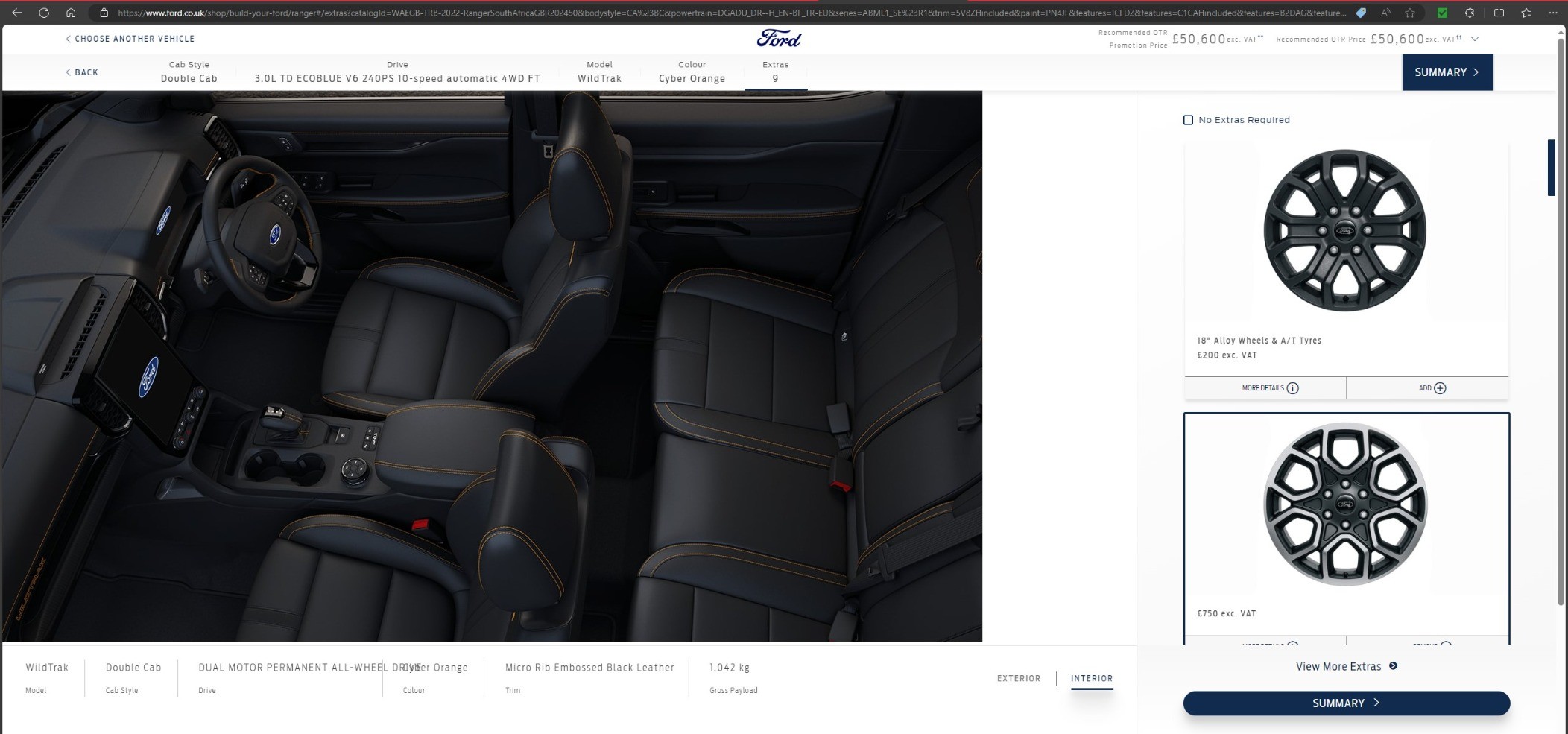Click the plus icon to add 18" wheels
Image resolution: width=1568 pixels, height=734 pixels.
tap(1440, 388)
